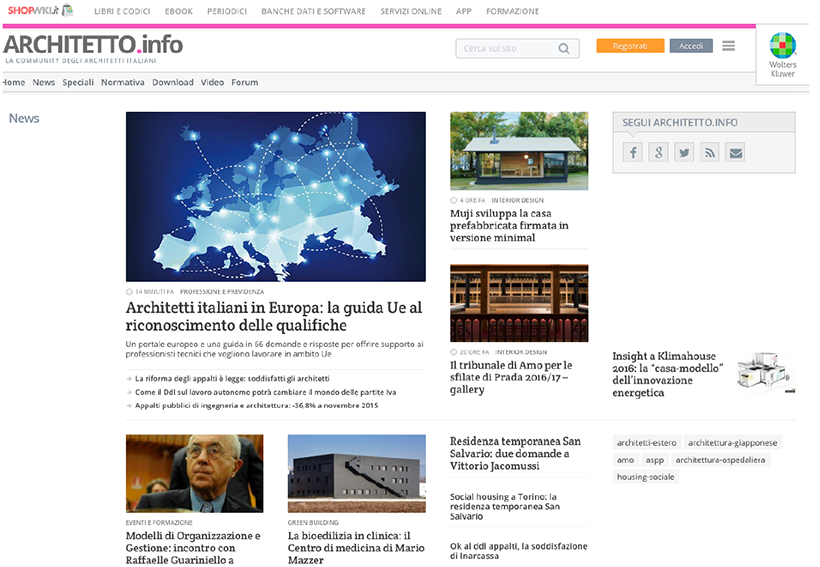Screen dimensions: 820x567
Task: Read La bioedilizia in clinica article
Action: pyautogui.click(x=356, y=548)
